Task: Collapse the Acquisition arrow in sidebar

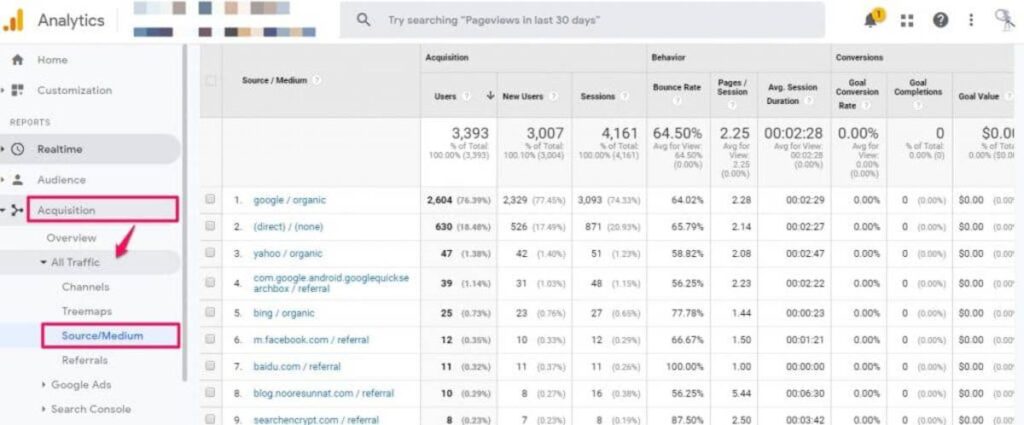Action: click(3, 210)
